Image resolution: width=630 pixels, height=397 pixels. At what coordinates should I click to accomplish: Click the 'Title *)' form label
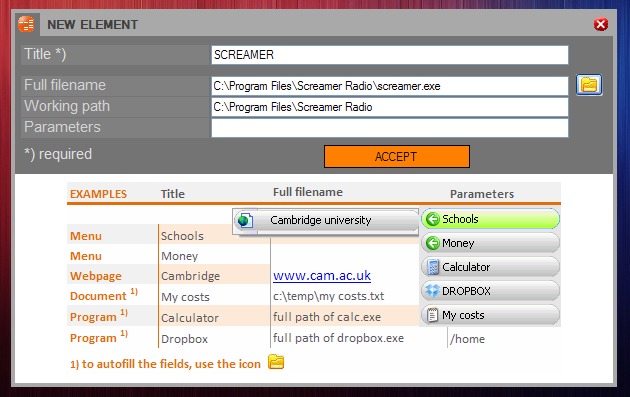pos(45,54)
